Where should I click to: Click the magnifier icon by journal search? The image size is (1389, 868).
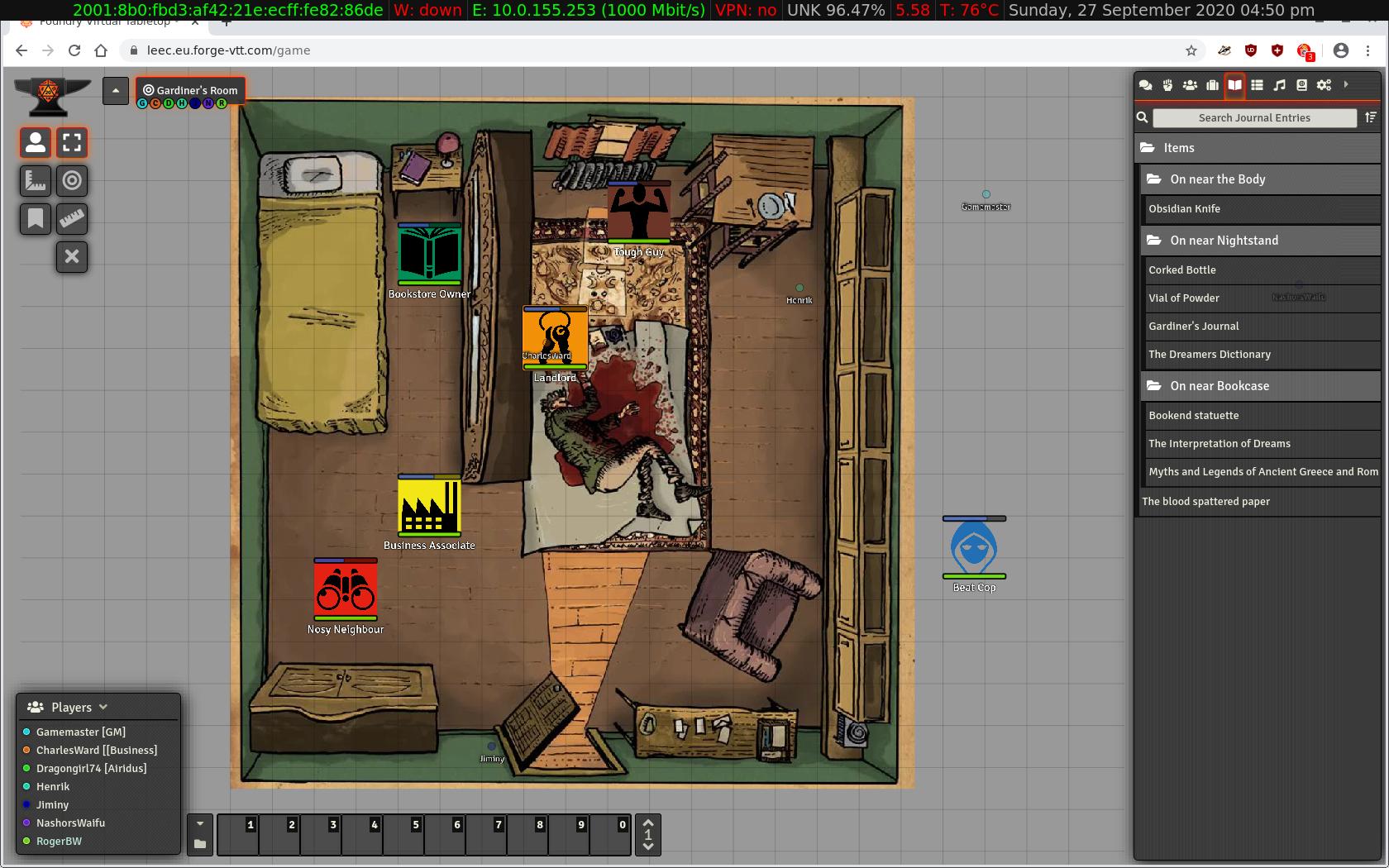[x=1143, y=117]
